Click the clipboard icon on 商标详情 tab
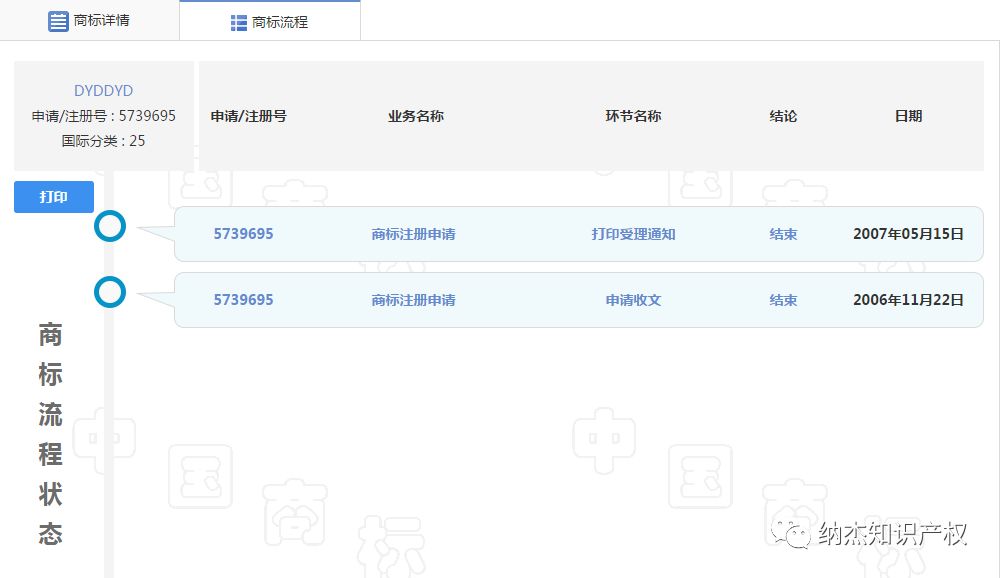Viewport: 1000px width, 578px height. [x=57, y=20]
